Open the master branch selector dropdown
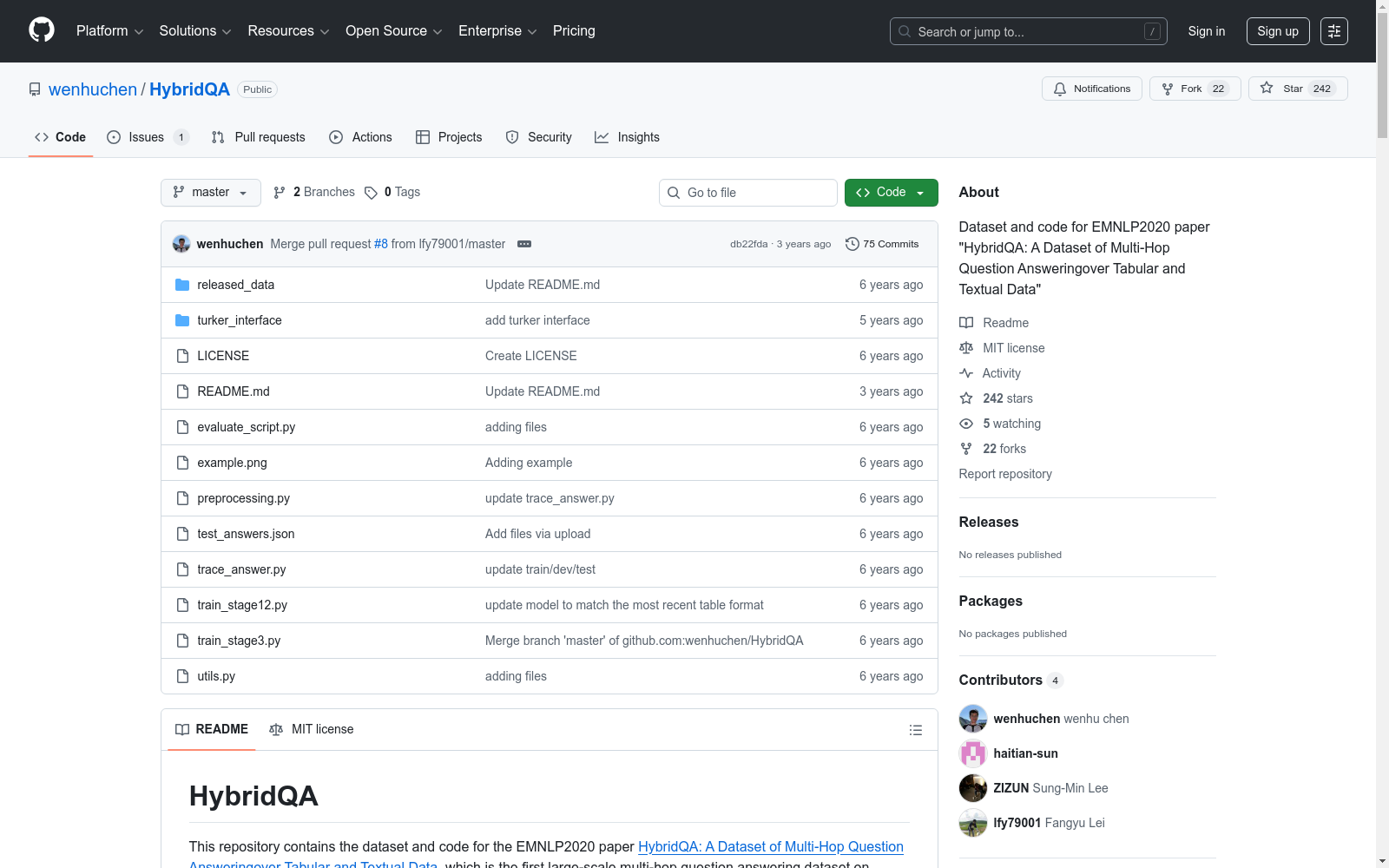The width and height of the screenshot is (1389, 868). (x=211, y=193)
